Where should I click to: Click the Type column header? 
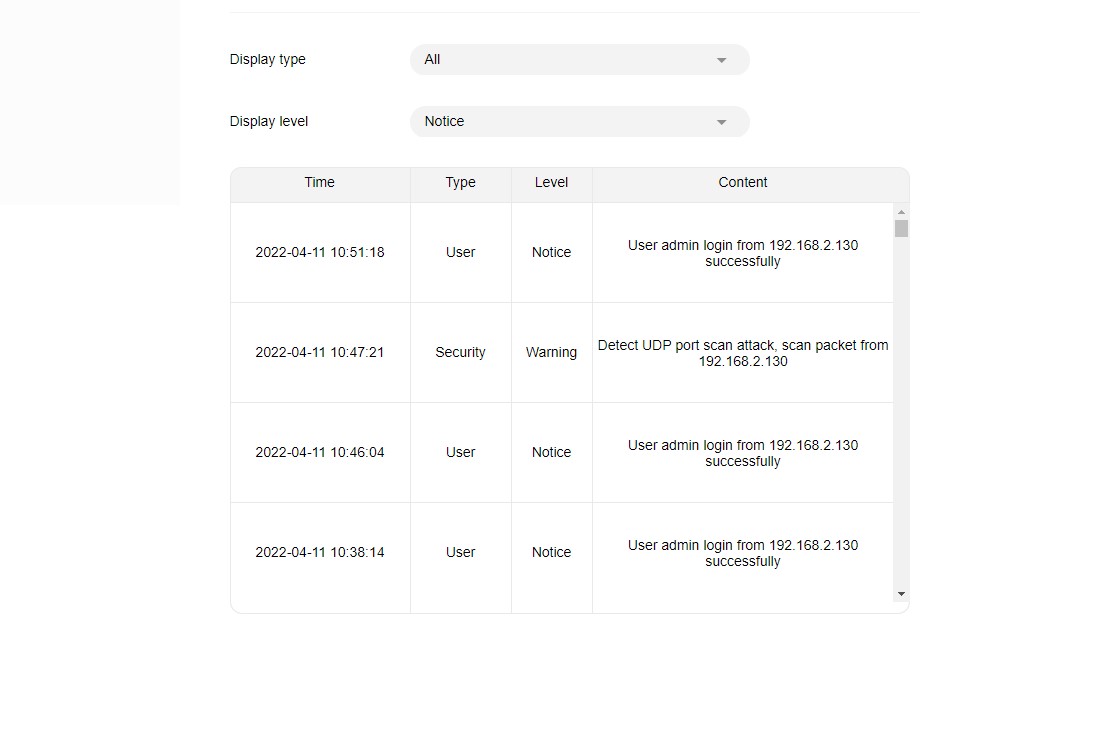460,183
